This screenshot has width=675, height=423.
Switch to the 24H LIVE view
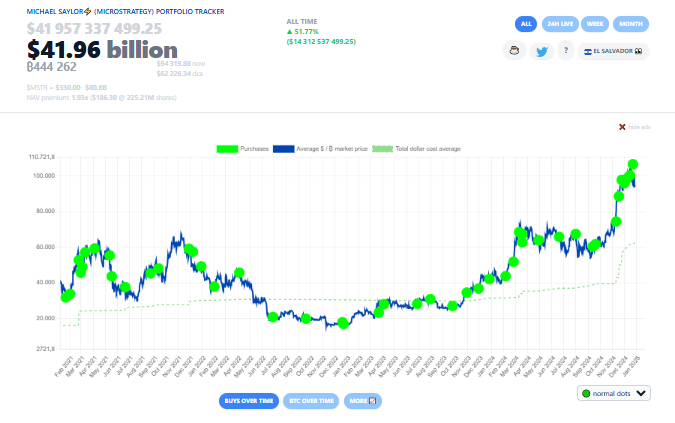pyautogui.click(x=560, y=24)
